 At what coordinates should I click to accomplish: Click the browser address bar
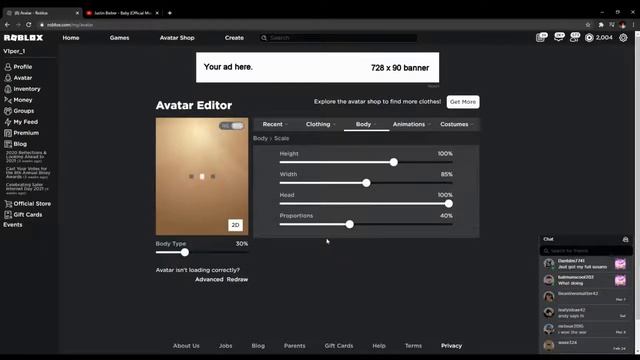tap(310, 24)
